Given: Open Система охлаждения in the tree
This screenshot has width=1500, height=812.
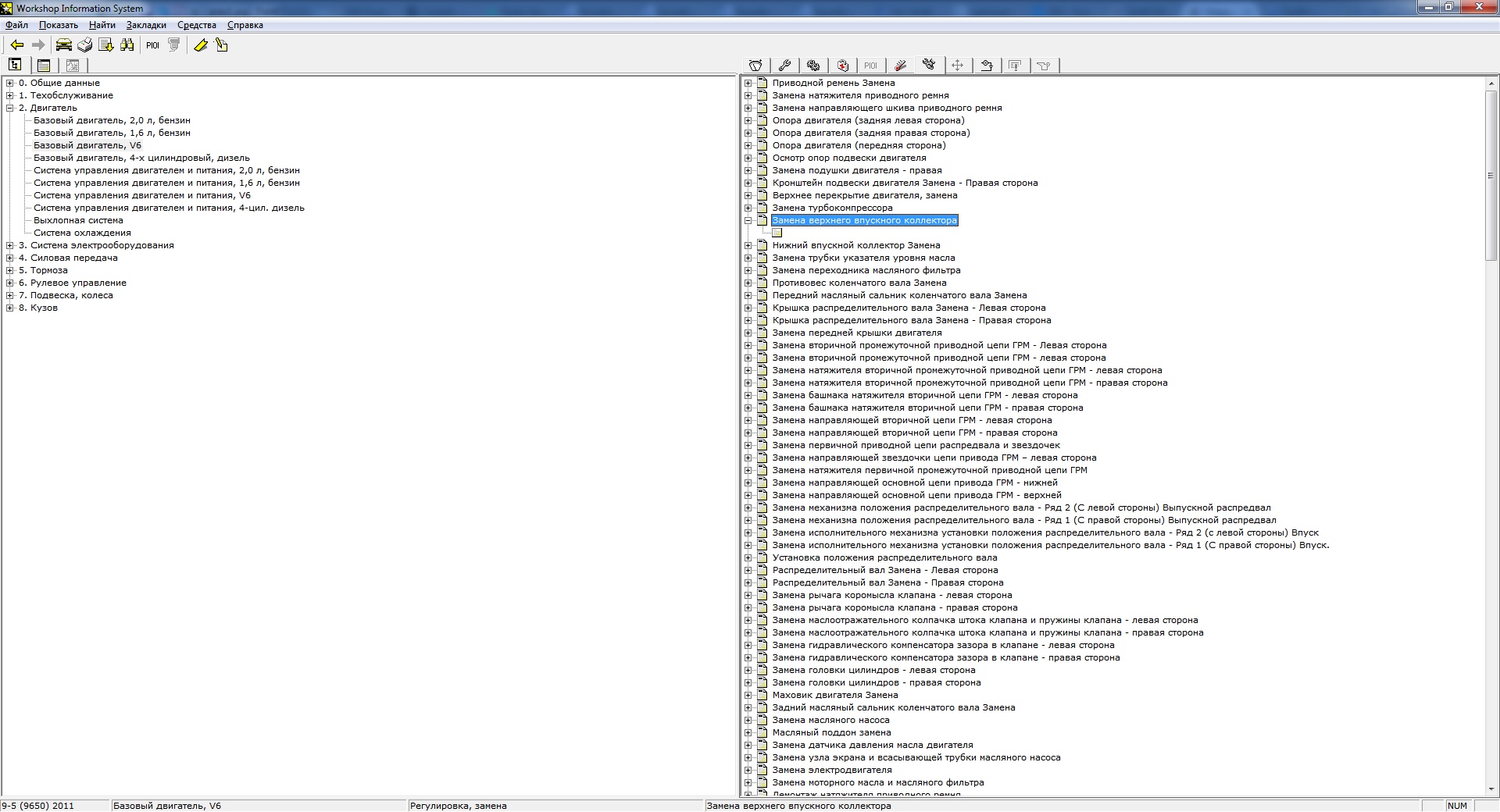Looking at the screenshot, I should coord(82,233).
